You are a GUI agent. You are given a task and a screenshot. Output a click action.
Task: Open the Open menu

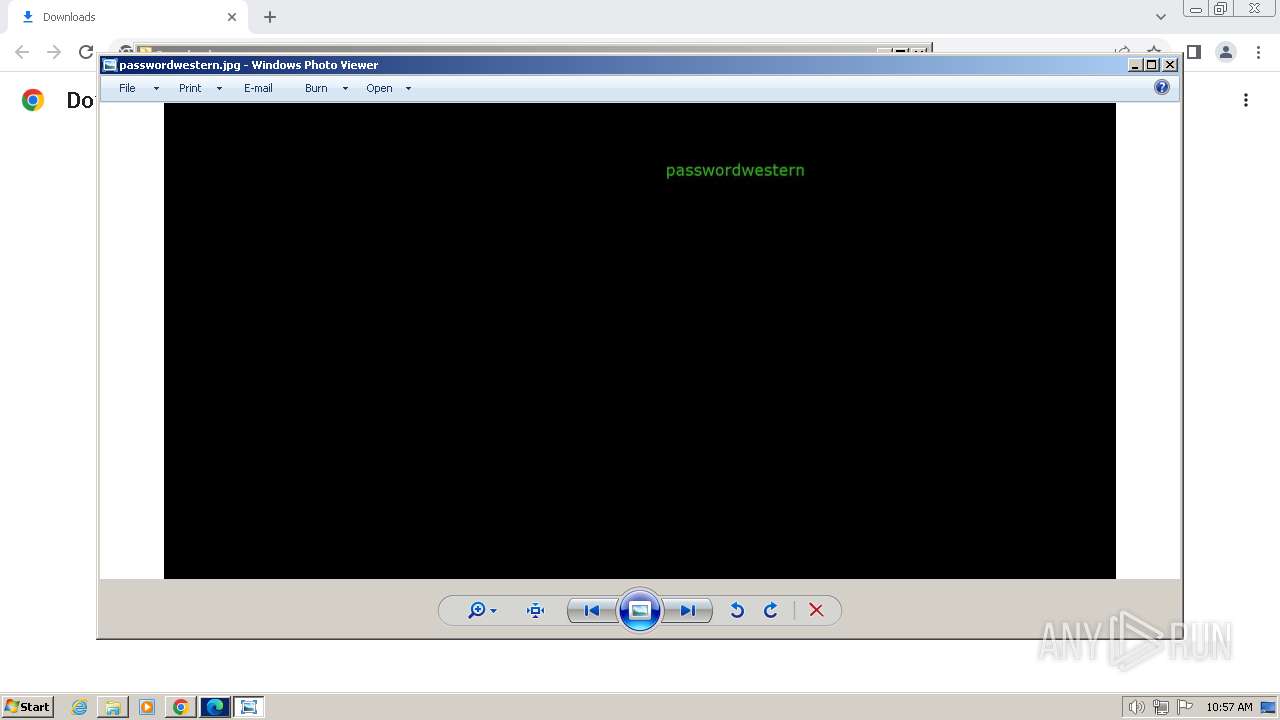(x=379, y=88)
